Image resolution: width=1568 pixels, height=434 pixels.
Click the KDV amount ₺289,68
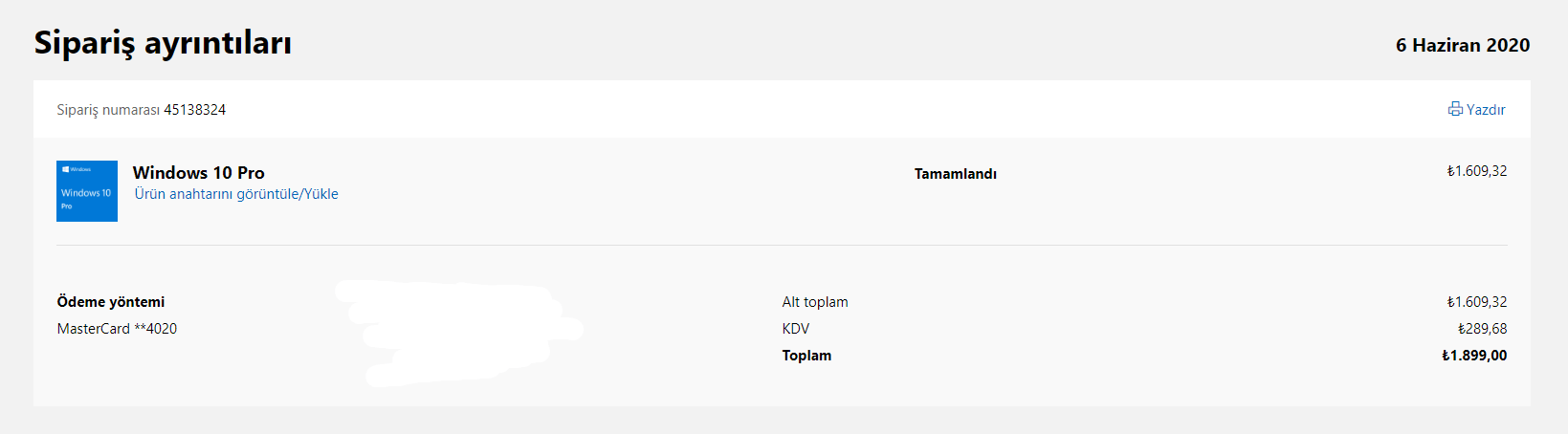[x=1482, y=329]
